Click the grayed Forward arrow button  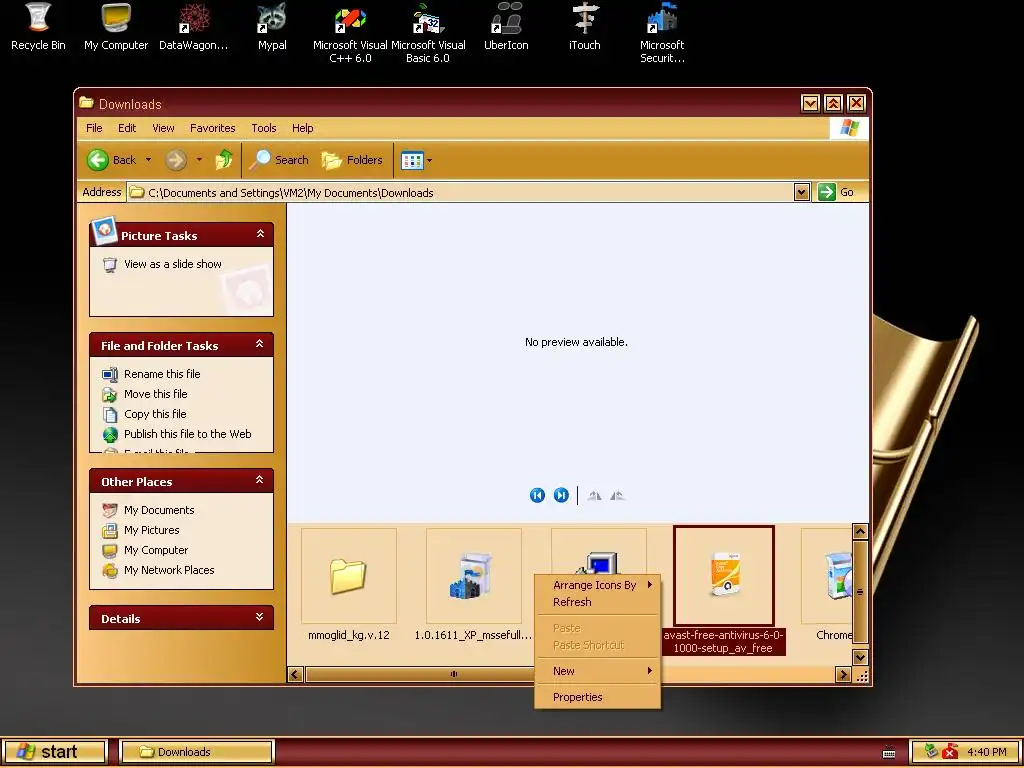176,160
